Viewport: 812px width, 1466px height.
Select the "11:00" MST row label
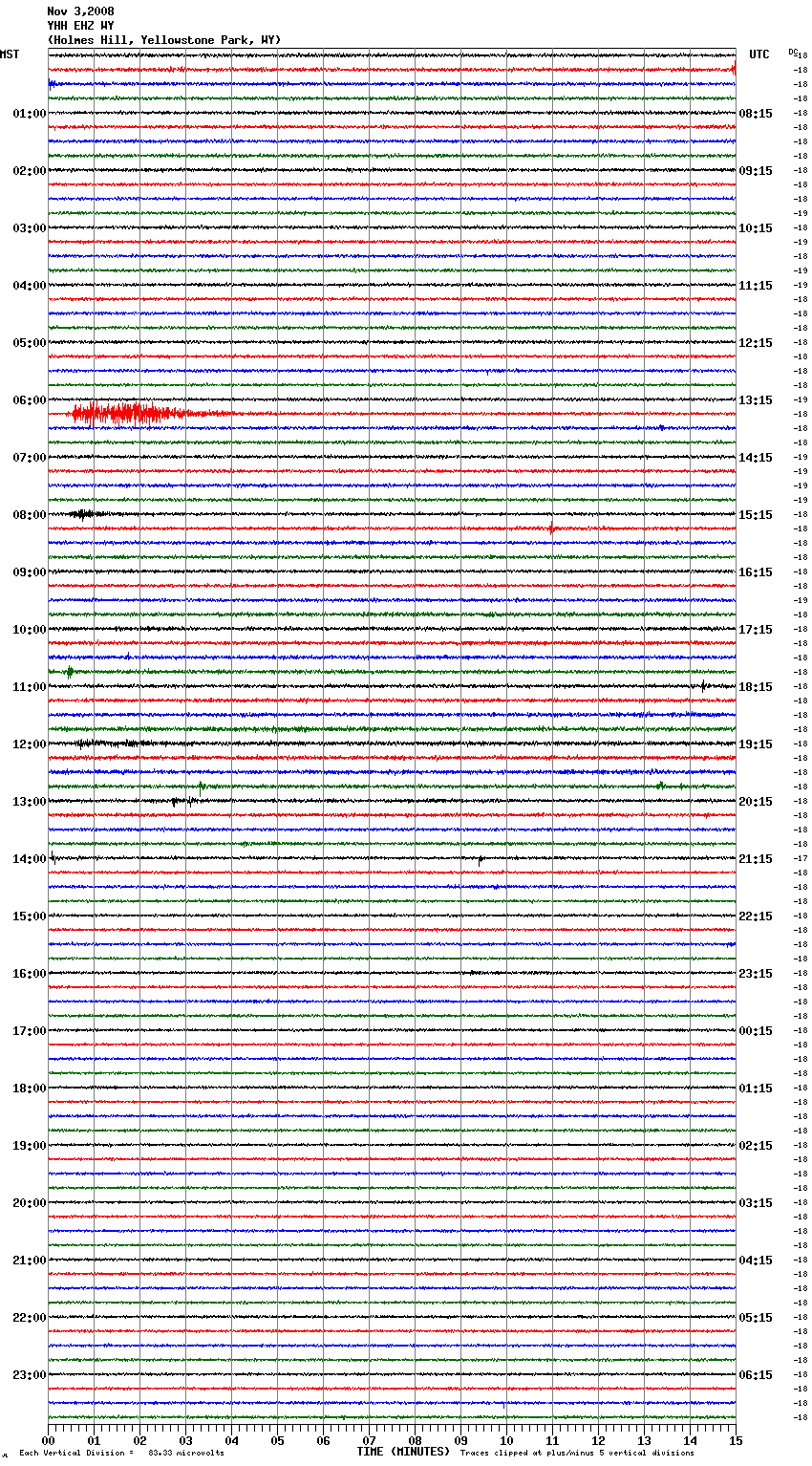click(x=30, y=687)
